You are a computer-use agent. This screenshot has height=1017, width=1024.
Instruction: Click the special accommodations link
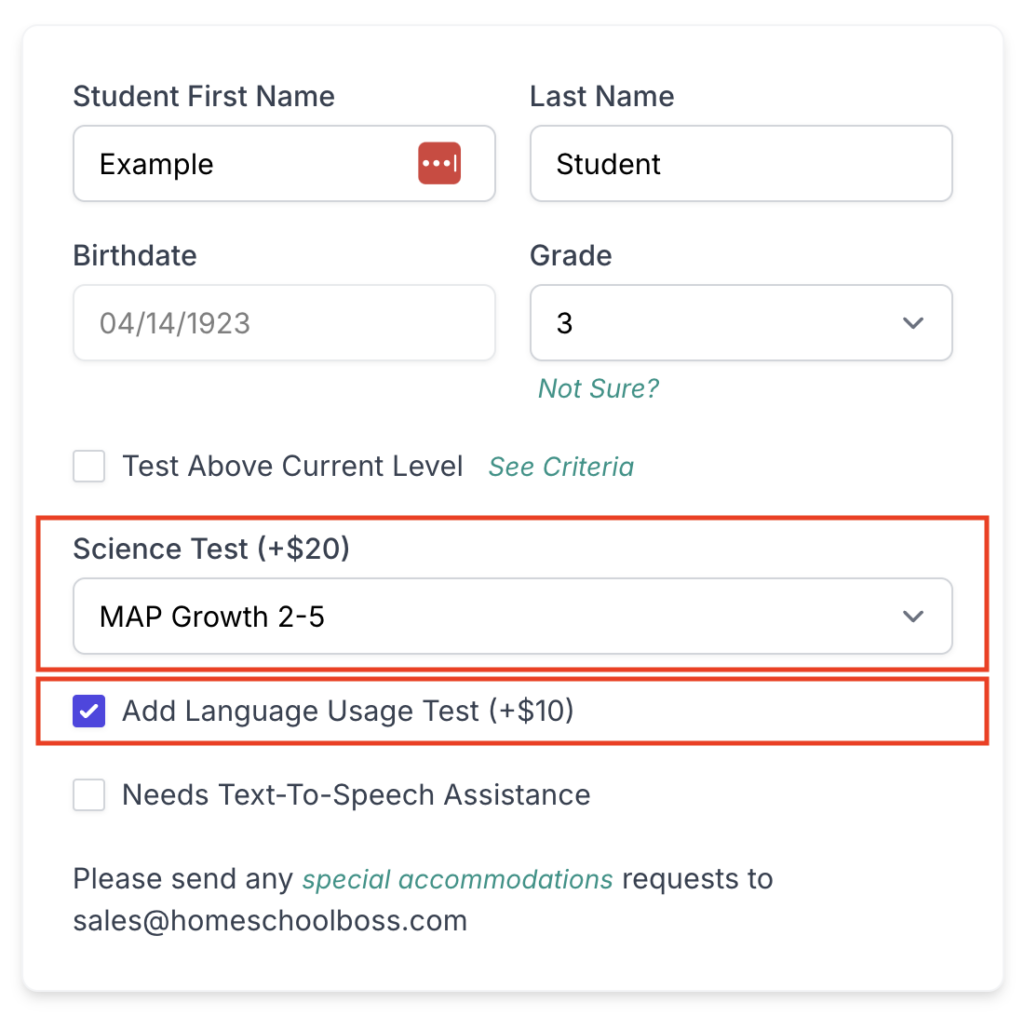tap(457, 879)
